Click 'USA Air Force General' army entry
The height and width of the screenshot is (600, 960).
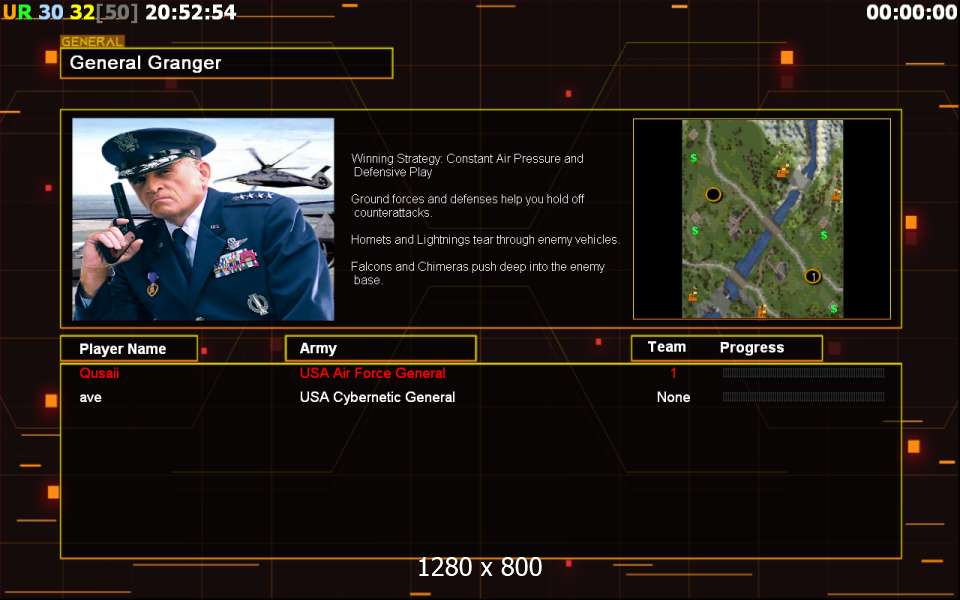(372, 373)
